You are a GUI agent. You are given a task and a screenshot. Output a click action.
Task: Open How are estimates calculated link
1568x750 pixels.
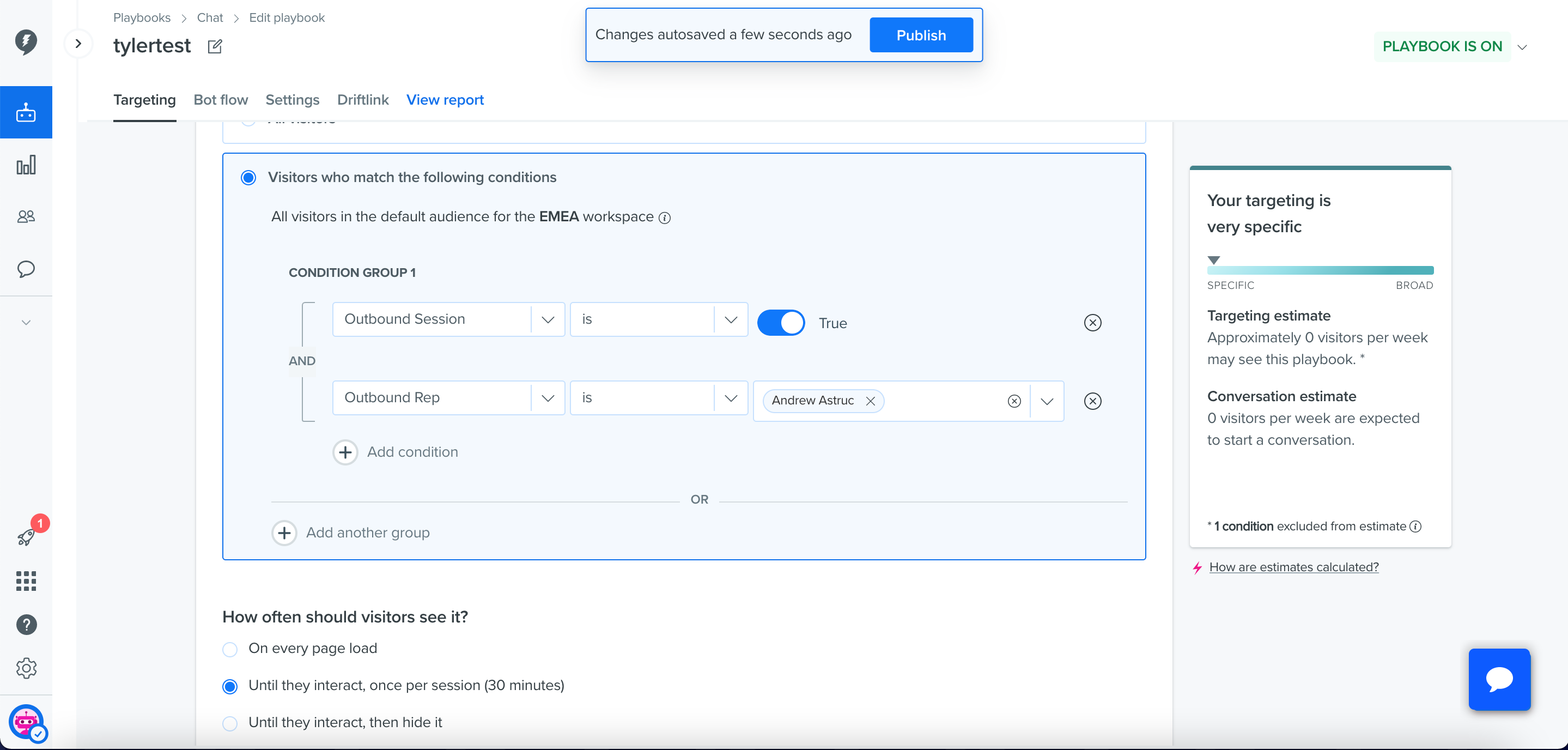point(1293,567)
